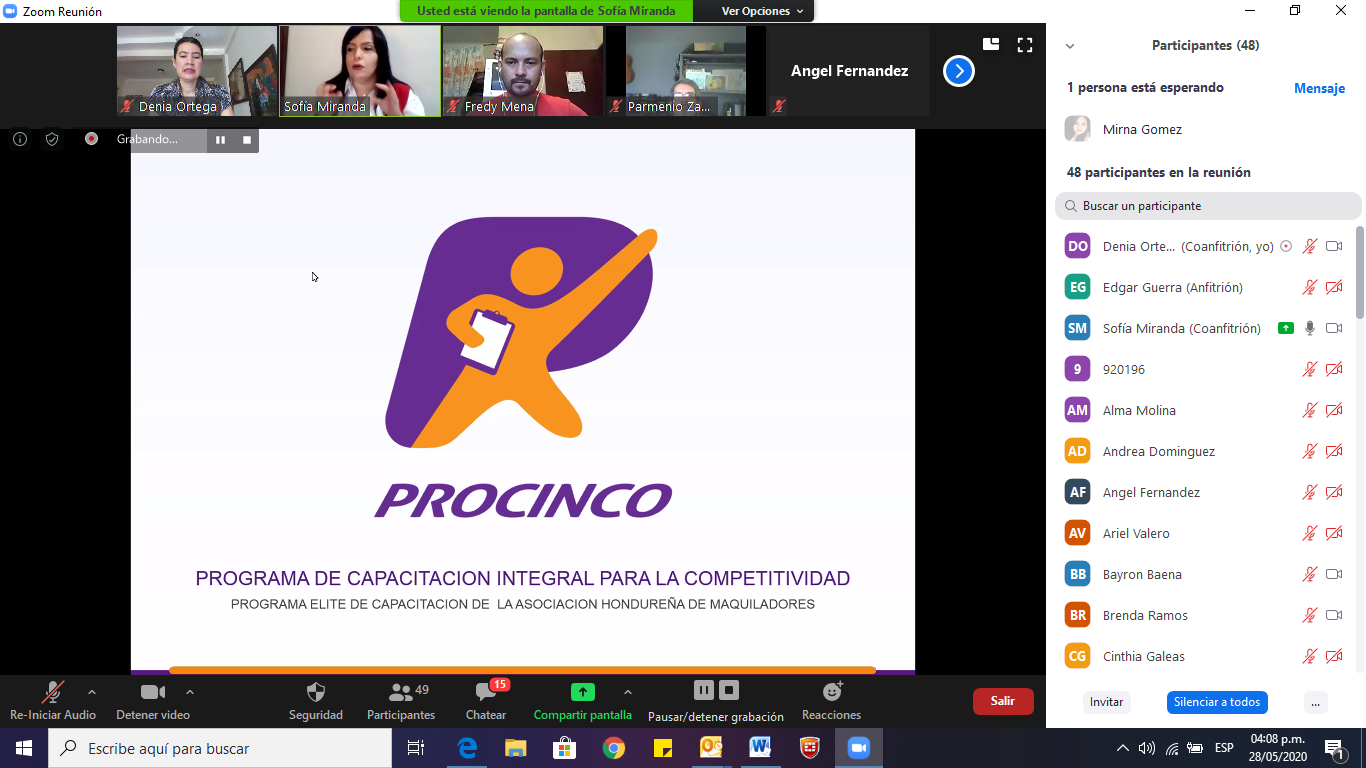Screen dimensions: 1366x768
Task: Stop recording next to Grabando label
Action: click(x=247, y=140)
